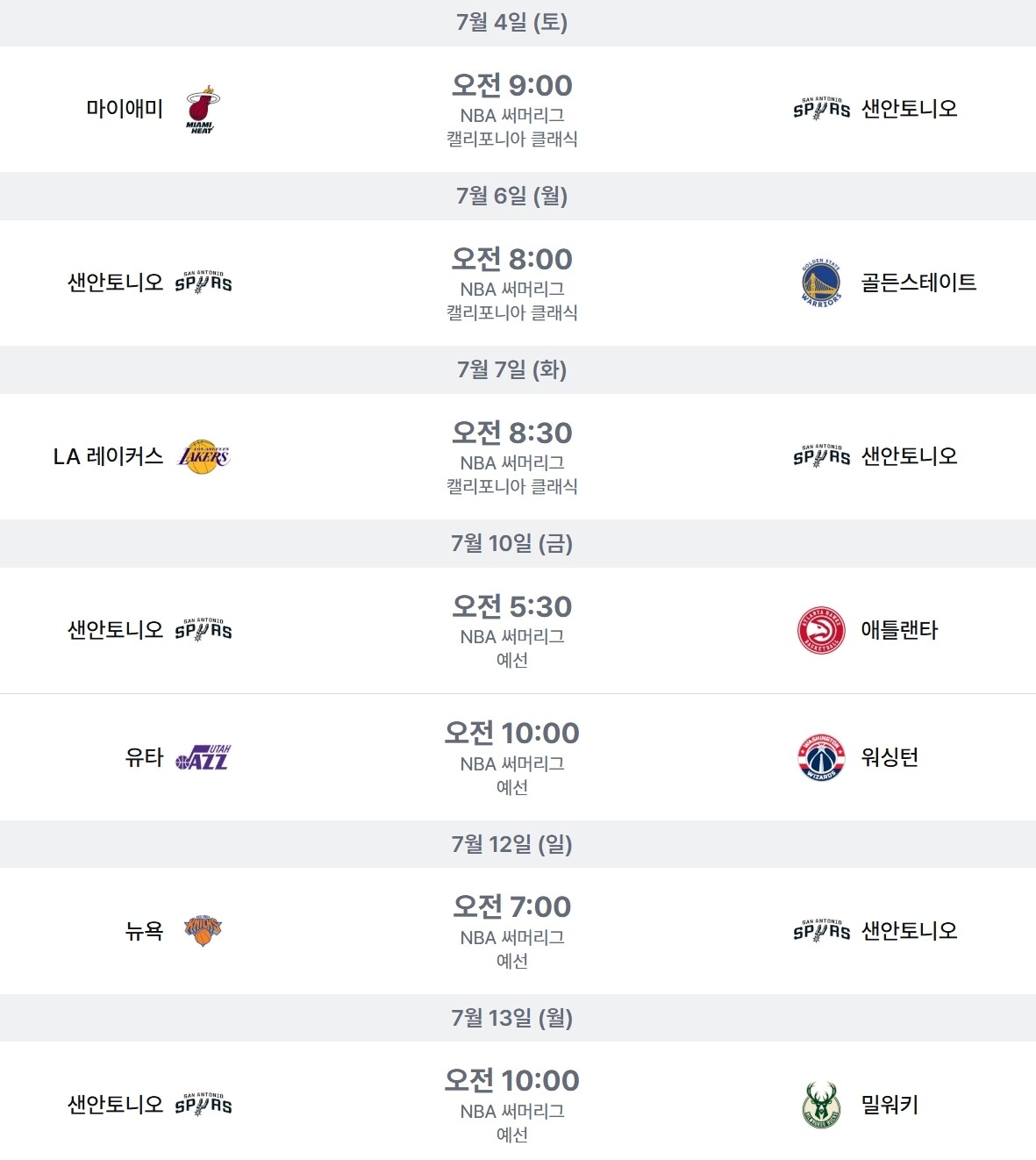1036x1160 pixels.
Task: Open the Washington Wizards logo
Action: pos(821,757)
